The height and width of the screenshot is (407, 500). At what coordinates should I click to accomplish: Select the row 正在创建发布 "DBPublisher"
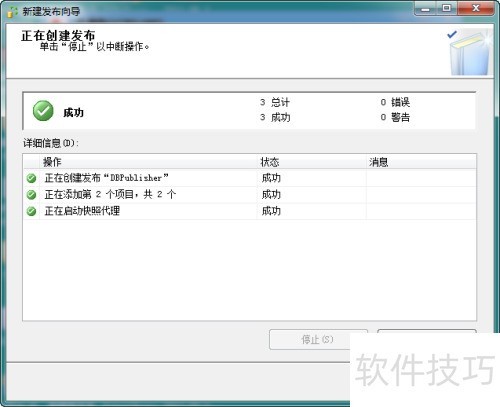(x=249, y=178)
